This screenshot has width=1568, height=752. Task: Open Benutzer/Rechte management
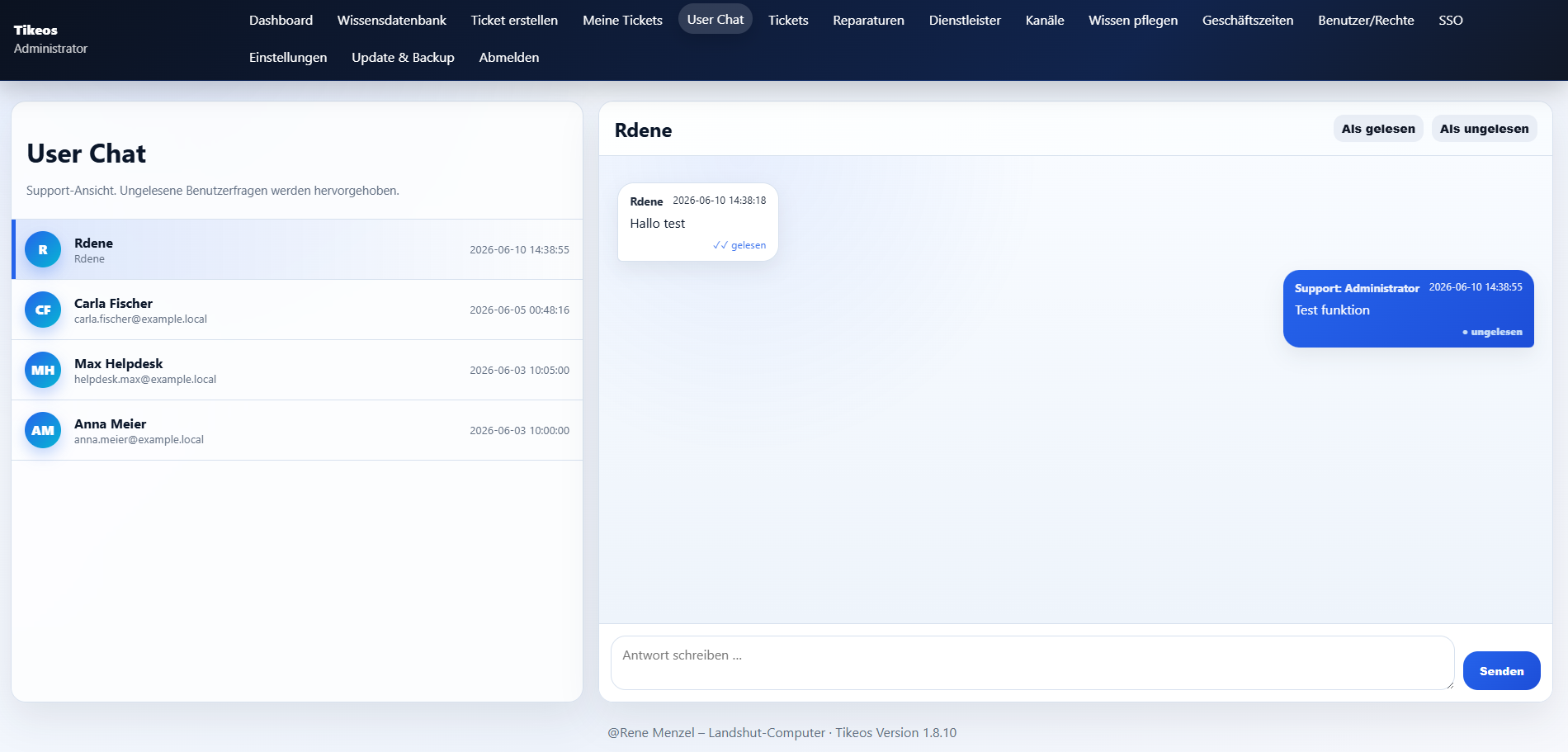(x=1366, y=20)
